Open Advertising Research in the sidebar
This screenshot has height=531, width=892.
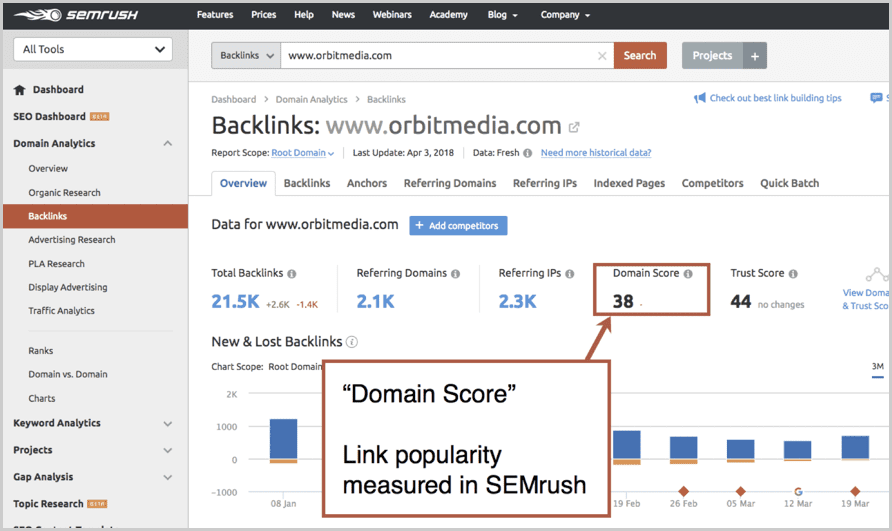coord(72,240)
